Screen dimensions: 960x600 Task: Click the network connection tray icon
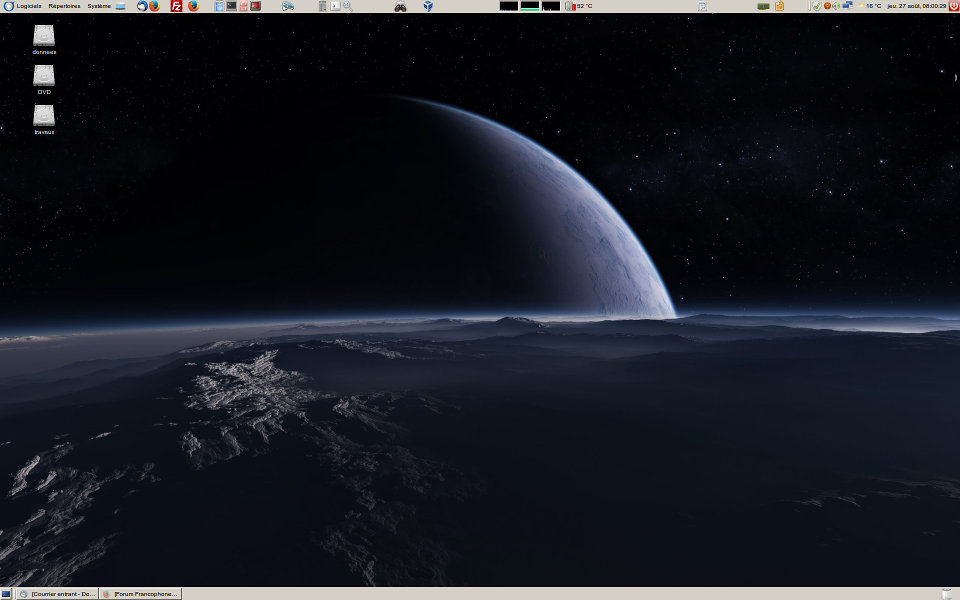click(847, 6)
